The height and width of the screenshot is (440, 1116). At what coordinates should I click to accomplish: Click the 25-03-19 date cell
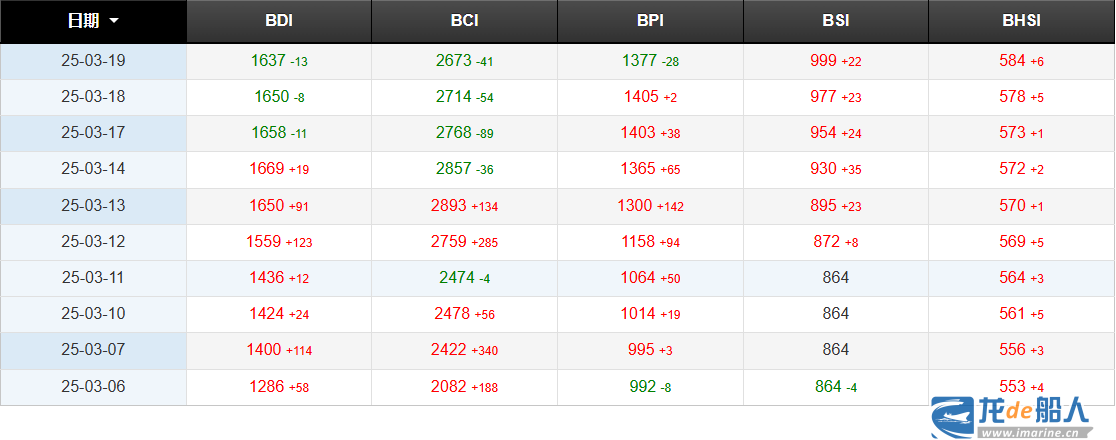pyautogui.click(x=93, y=61)
